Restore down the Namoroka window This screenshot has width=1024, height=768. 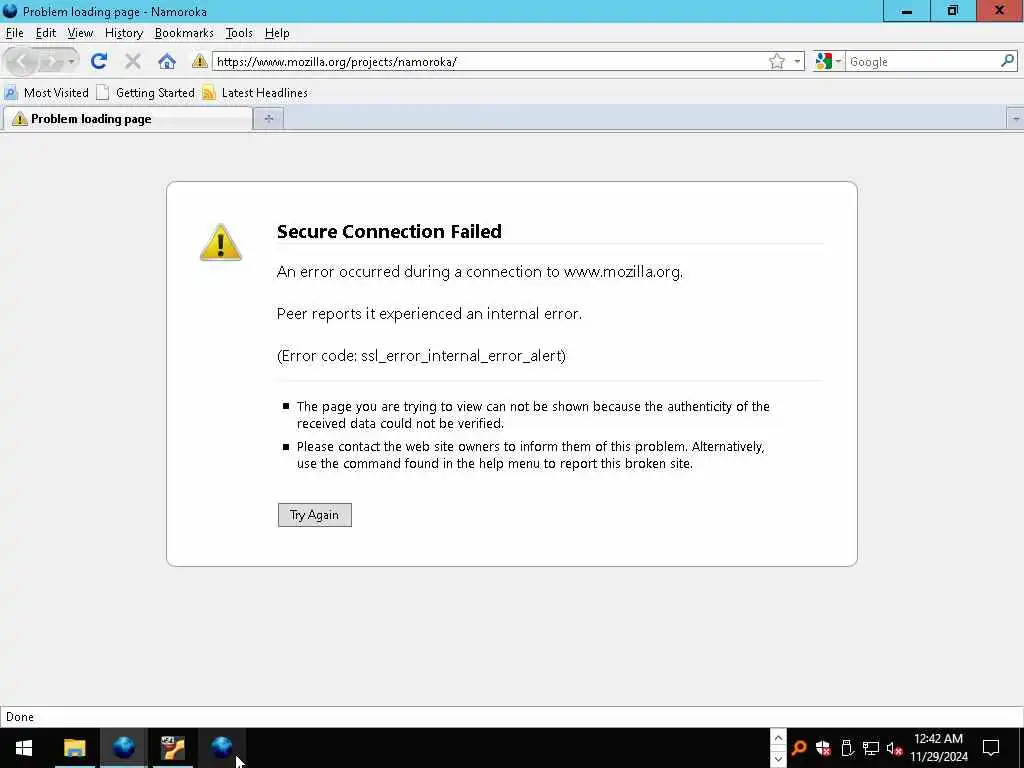(953, 11)
